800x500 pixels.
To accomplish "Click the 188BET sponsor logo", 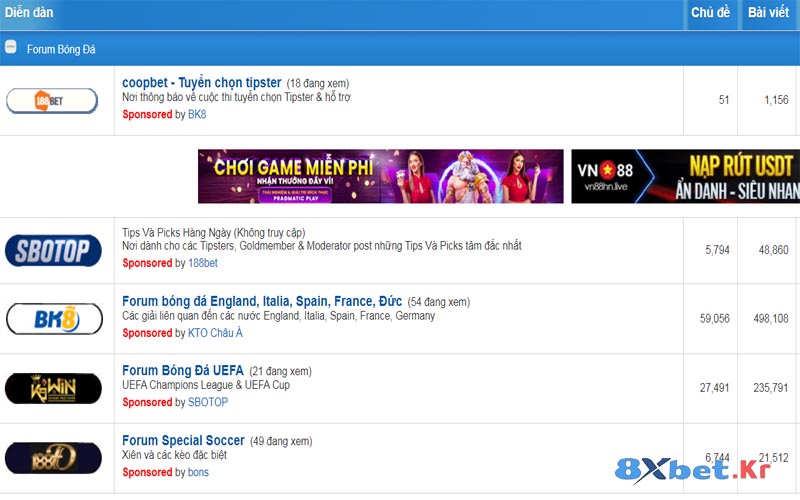I will pyautogui.click(x=52, y=101).
